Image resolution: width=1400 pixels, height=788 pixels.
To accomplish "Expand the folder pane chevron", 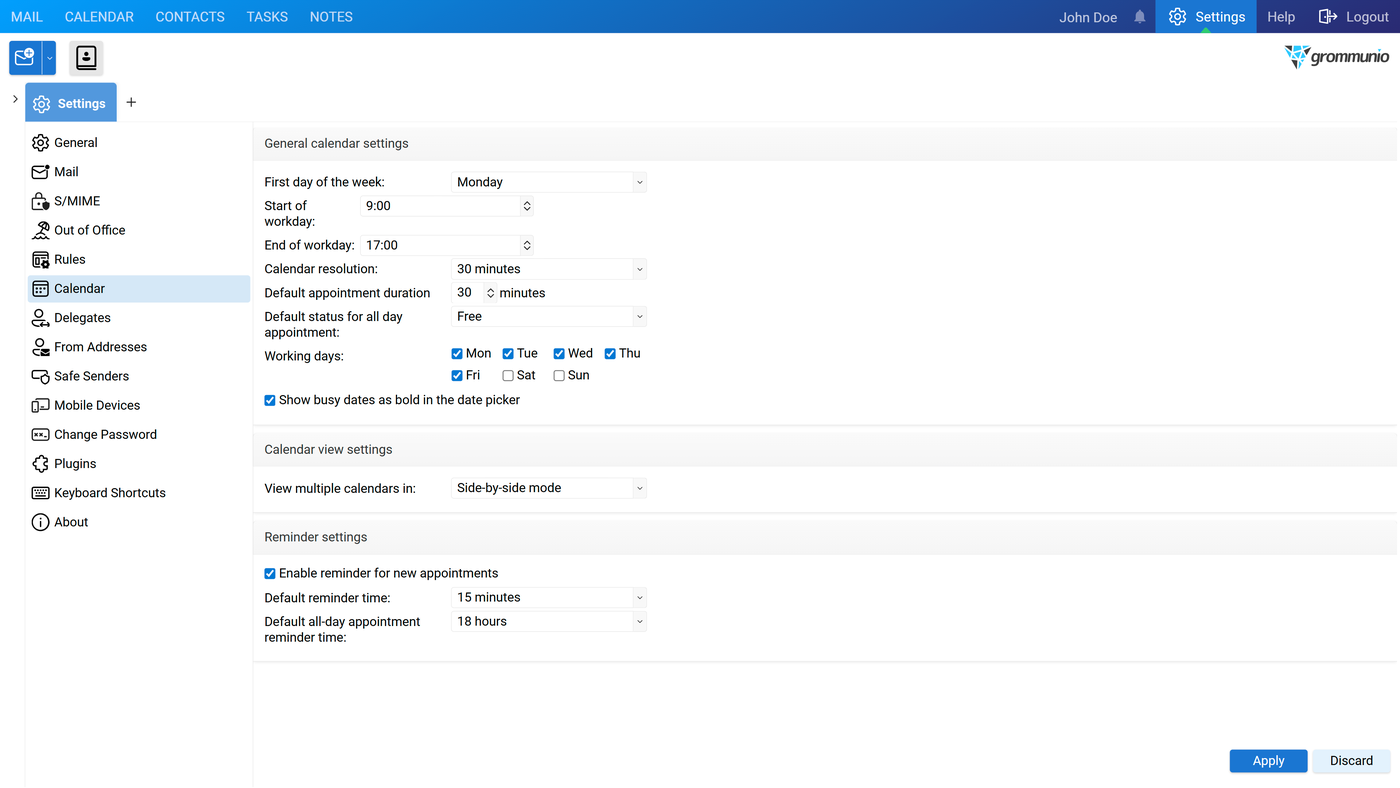I will pos(15,99).
